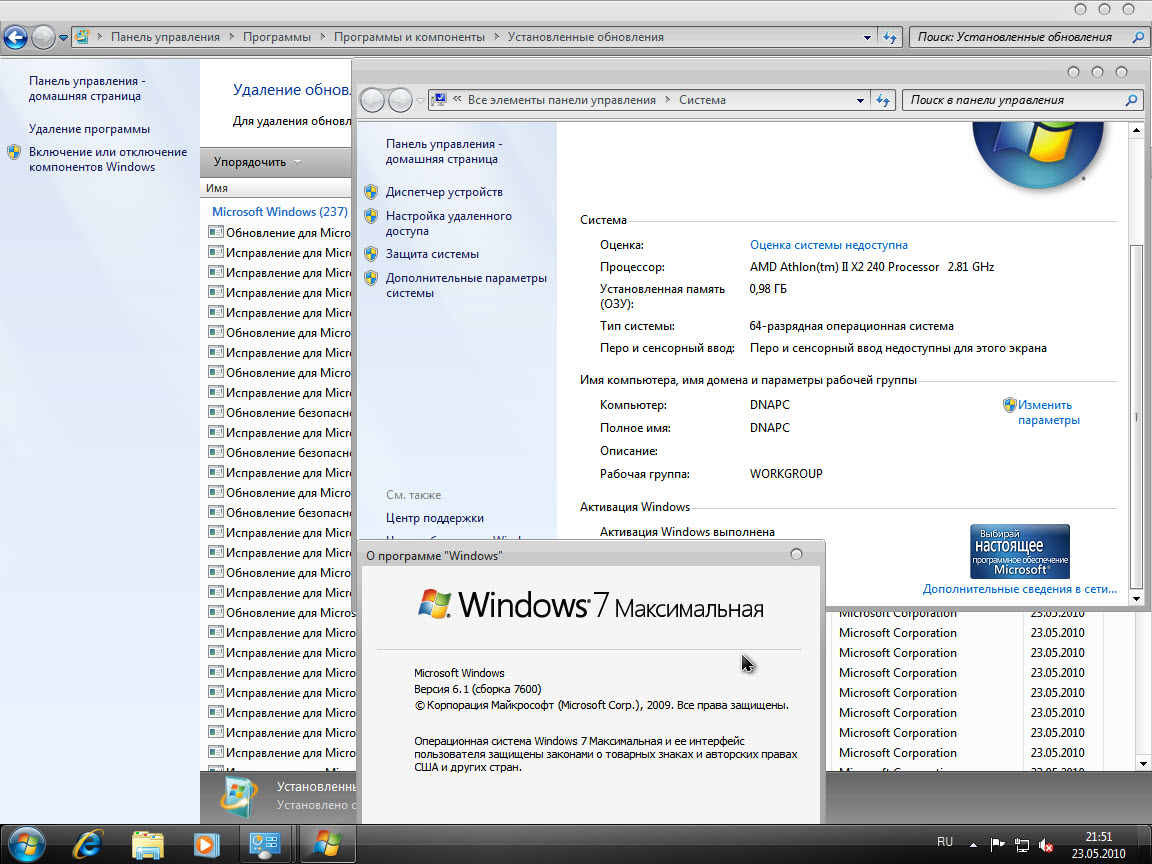
Task: Open Internet Explorer from the taskbar
Action: click(x=87, y=843)
